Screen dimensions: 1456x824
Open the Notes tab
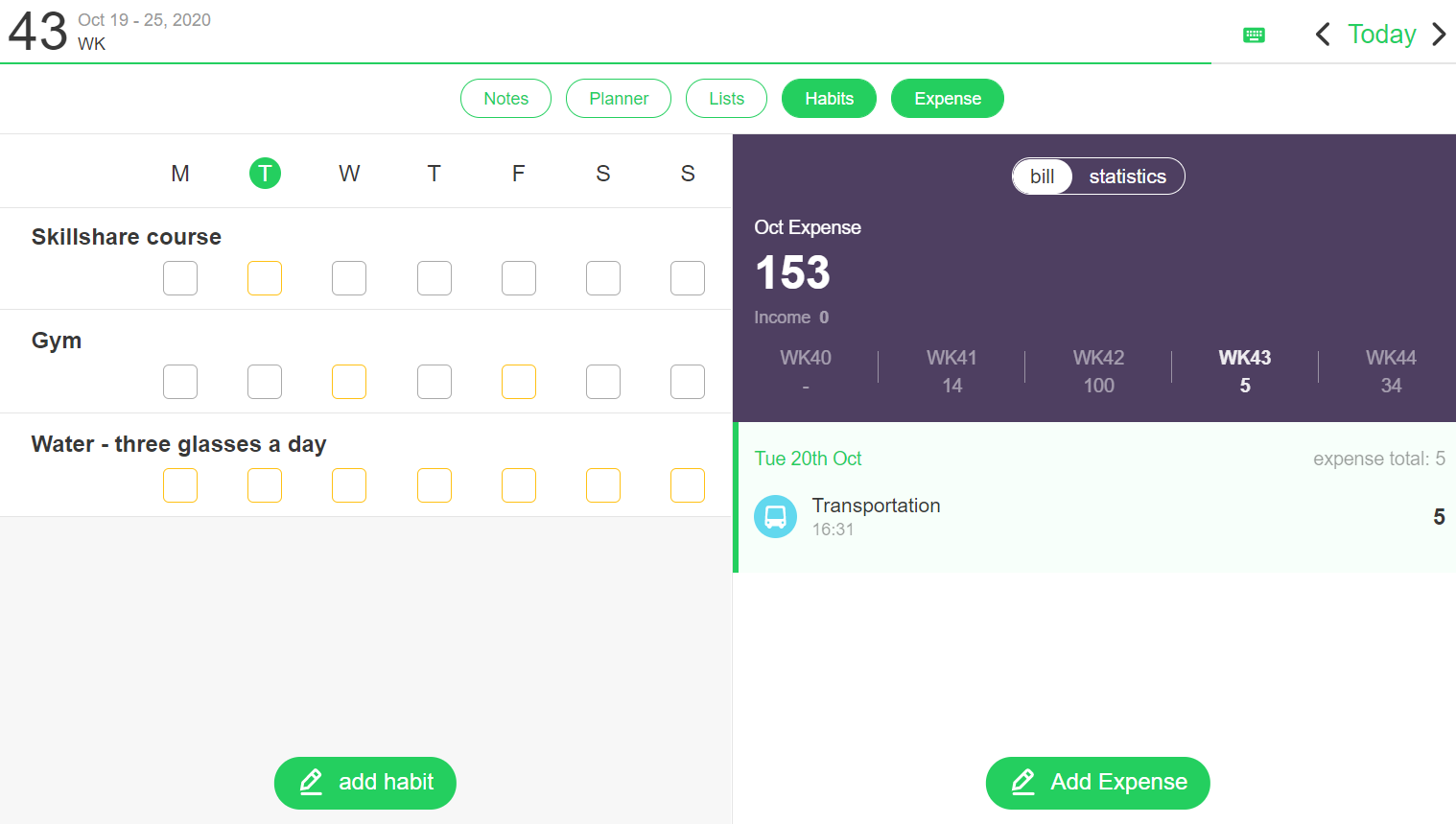505,98
